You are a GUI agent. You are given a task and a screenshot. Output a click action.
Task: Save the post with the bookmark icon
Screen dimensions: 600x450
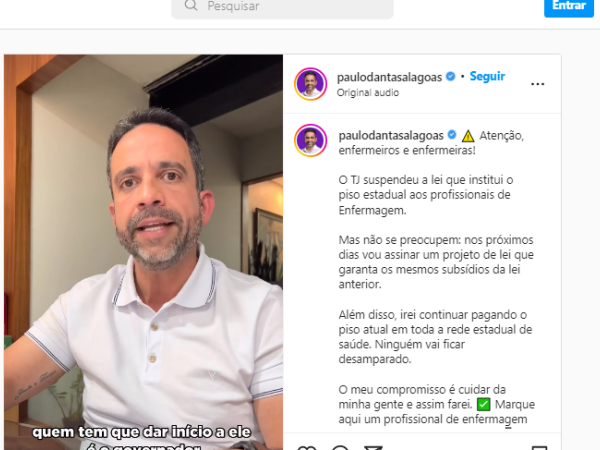(x=539, y=447)
